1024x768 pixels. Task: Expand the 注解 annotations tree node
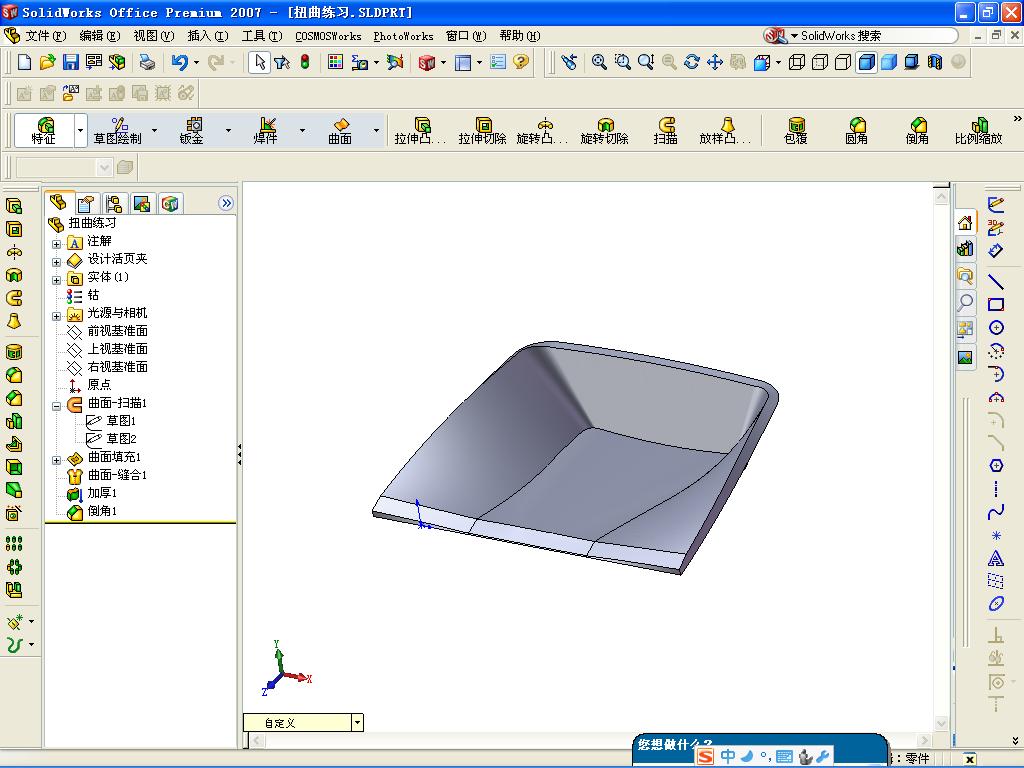[x=57, y=244]
